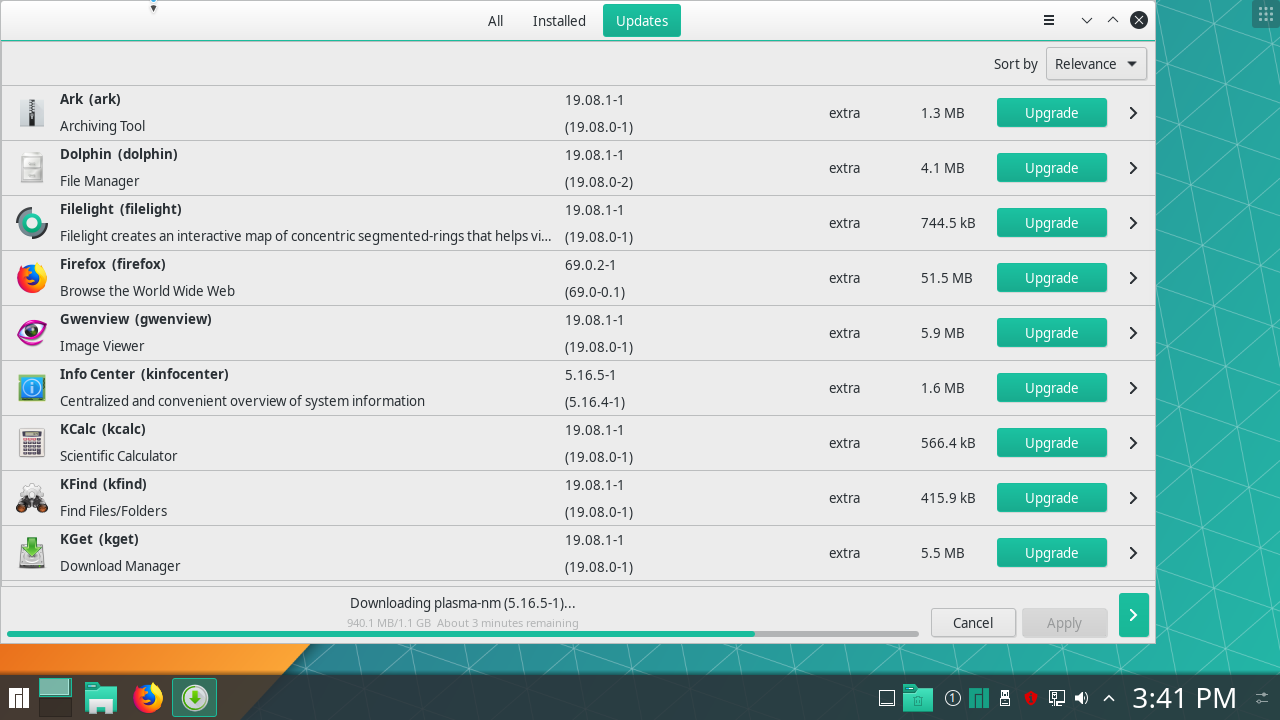Expand hidden system tray icons
Viewport: 1280px width, 720px height.
(x=1108, y=697)
